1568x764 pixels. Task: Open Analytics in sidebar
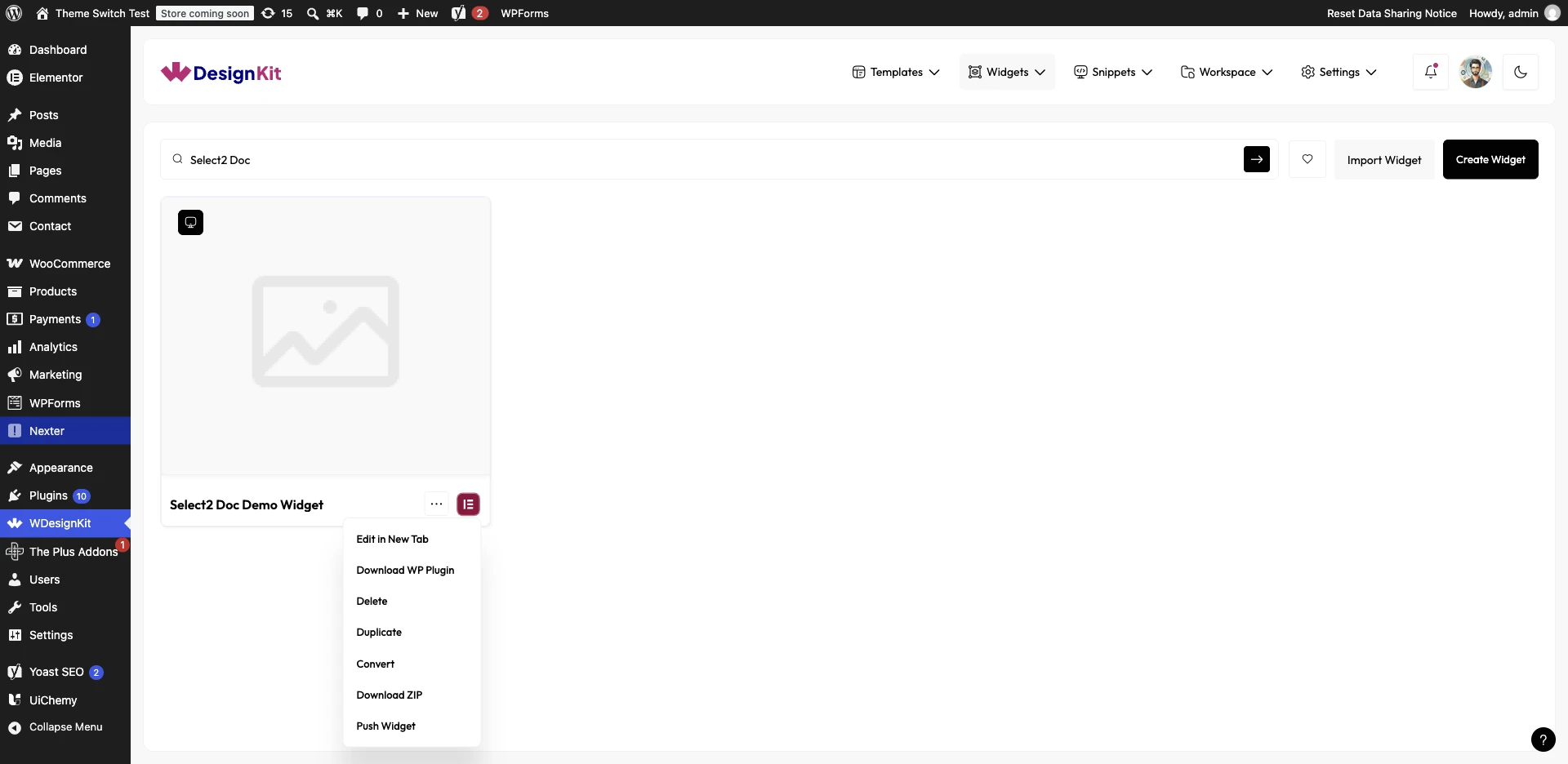tap(65, 347)
